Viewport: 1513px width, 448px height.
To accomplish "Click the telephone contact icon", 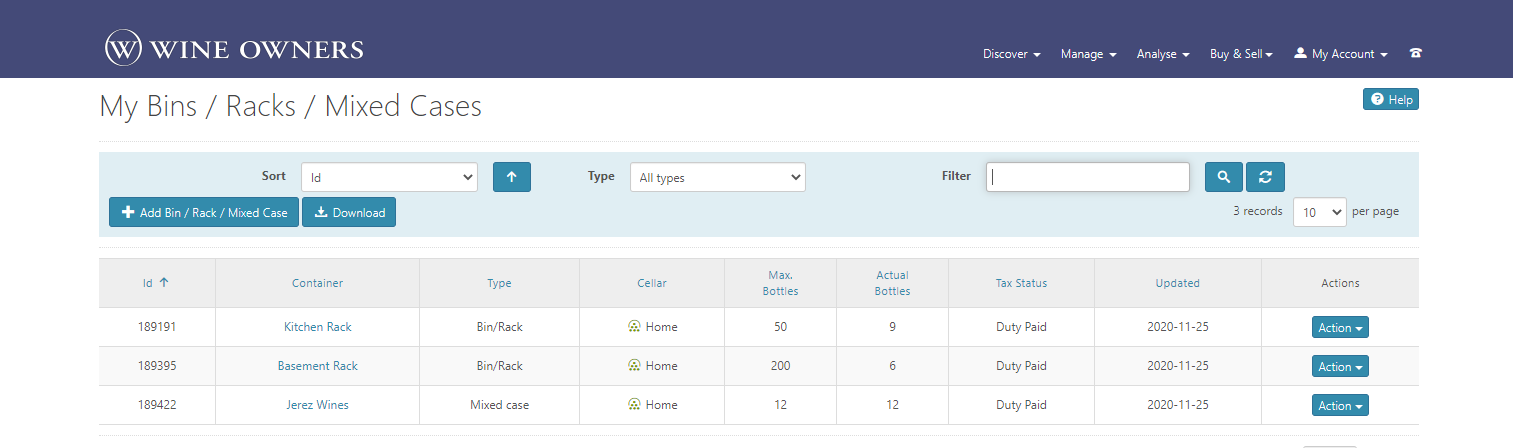I will pos(1415,54).
